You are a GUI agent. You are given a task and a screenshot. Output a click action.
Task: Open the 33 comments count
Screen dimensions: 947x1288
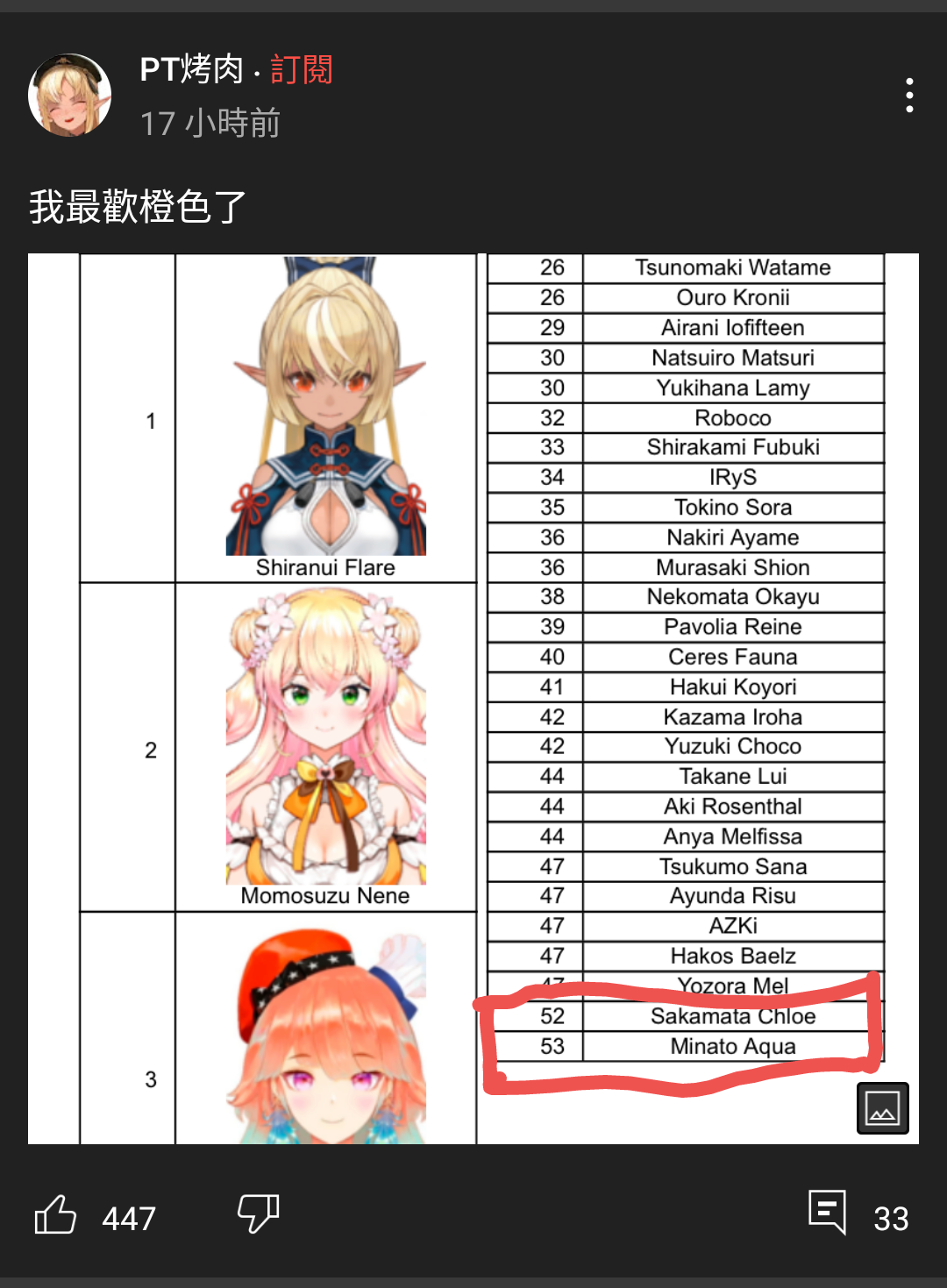(891, 1218)
